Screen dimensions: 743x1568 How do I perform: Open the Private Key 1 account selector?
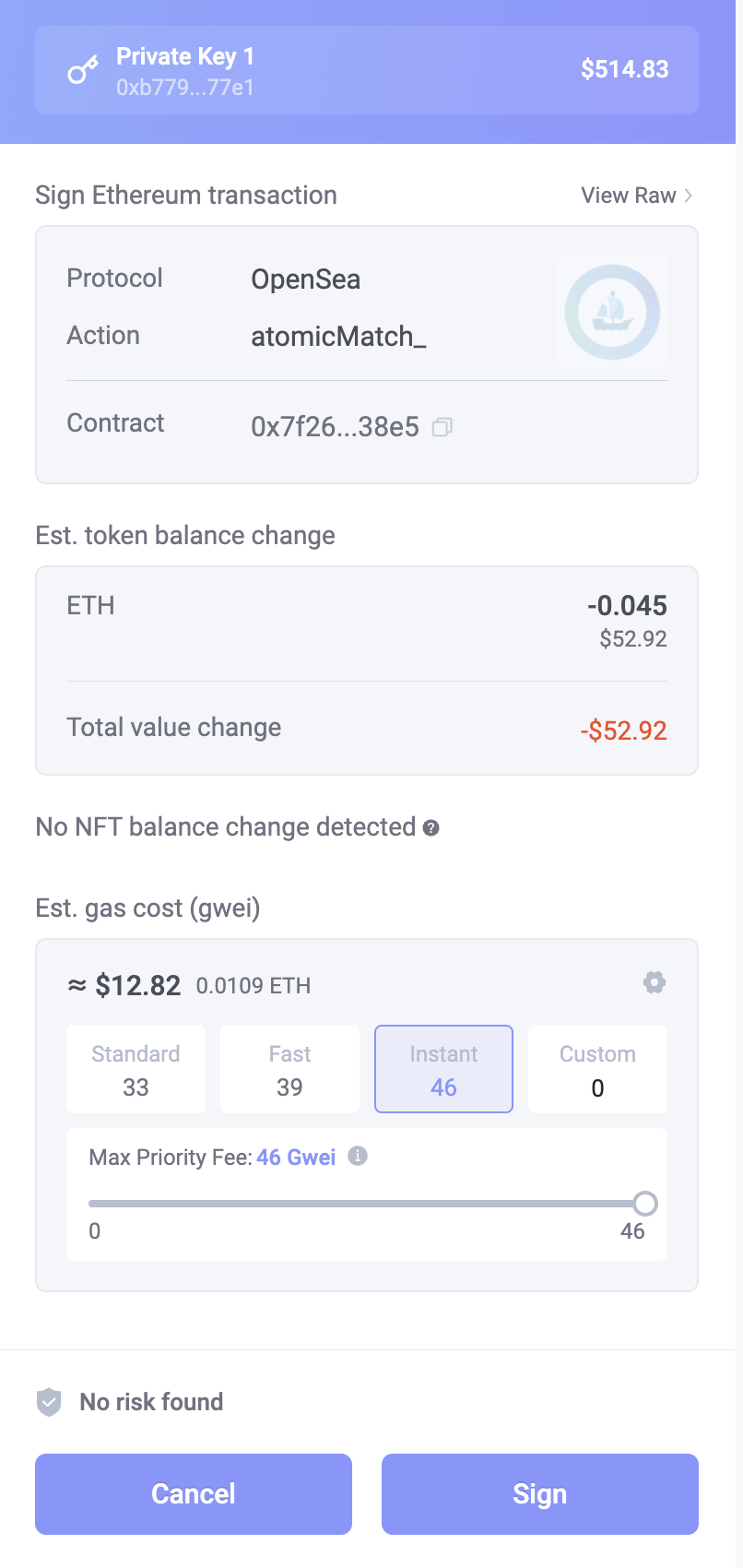[367, 70]
